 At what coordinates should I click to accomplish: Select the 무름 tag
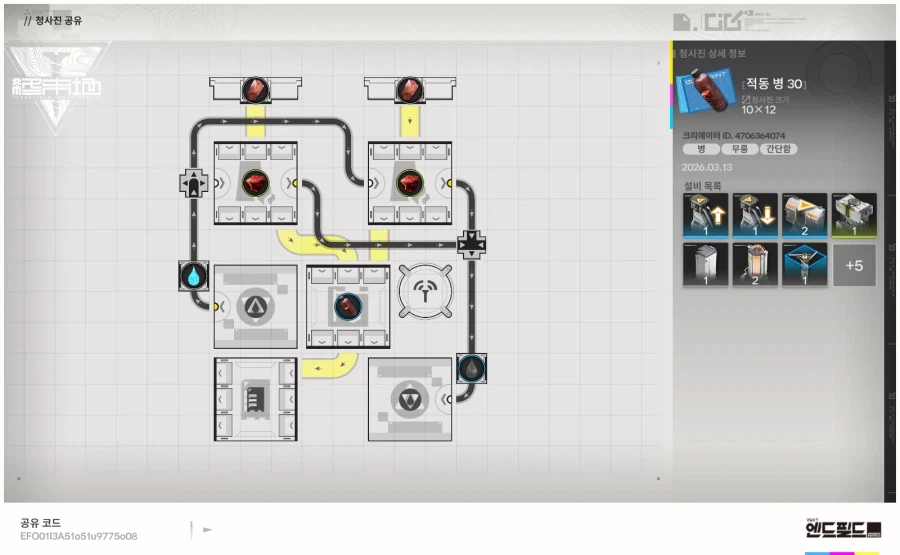point(739,149)
